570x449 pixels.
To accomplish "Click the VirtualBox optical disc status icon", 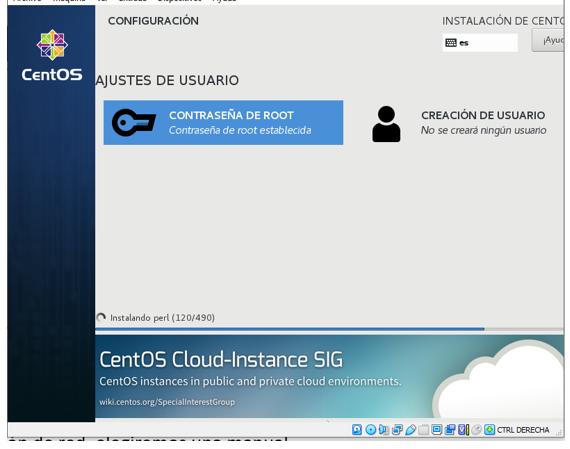I will tap(370, 430).
